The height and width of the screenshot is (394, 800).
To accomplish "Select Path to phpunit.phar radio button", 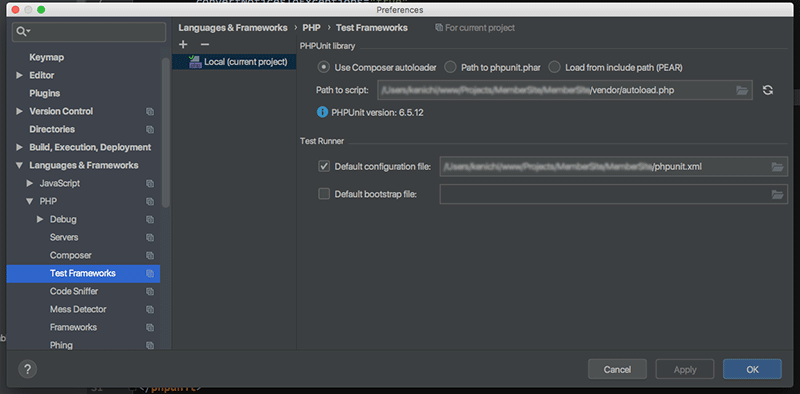I will [x=450, y=67].
